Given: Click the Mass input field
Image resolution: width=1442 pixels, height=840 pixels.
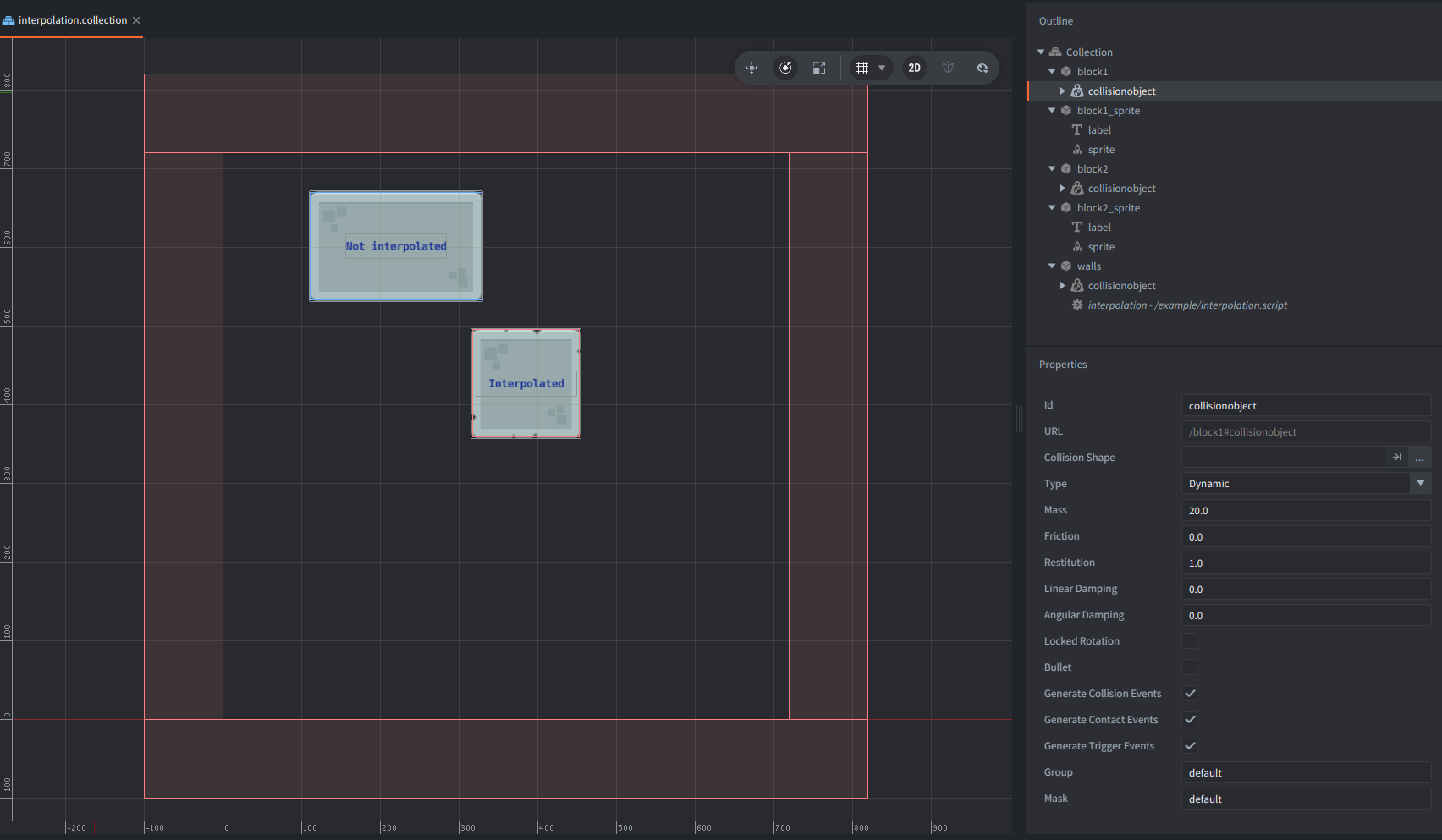Looking at the screenshot, I should 1305,511.
